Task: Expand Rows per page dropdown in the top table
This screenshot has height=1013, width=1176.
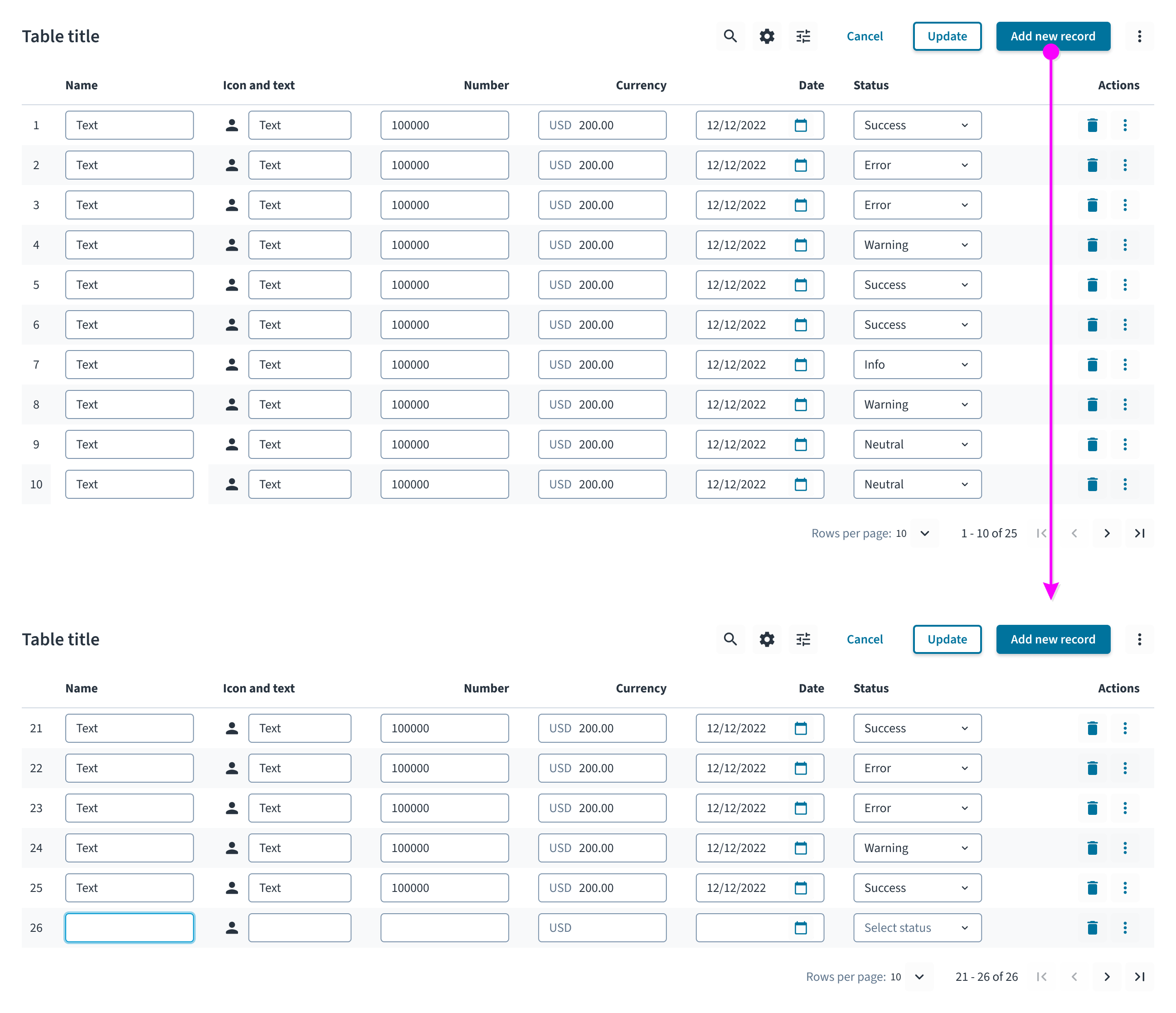Action: [924, 533]
